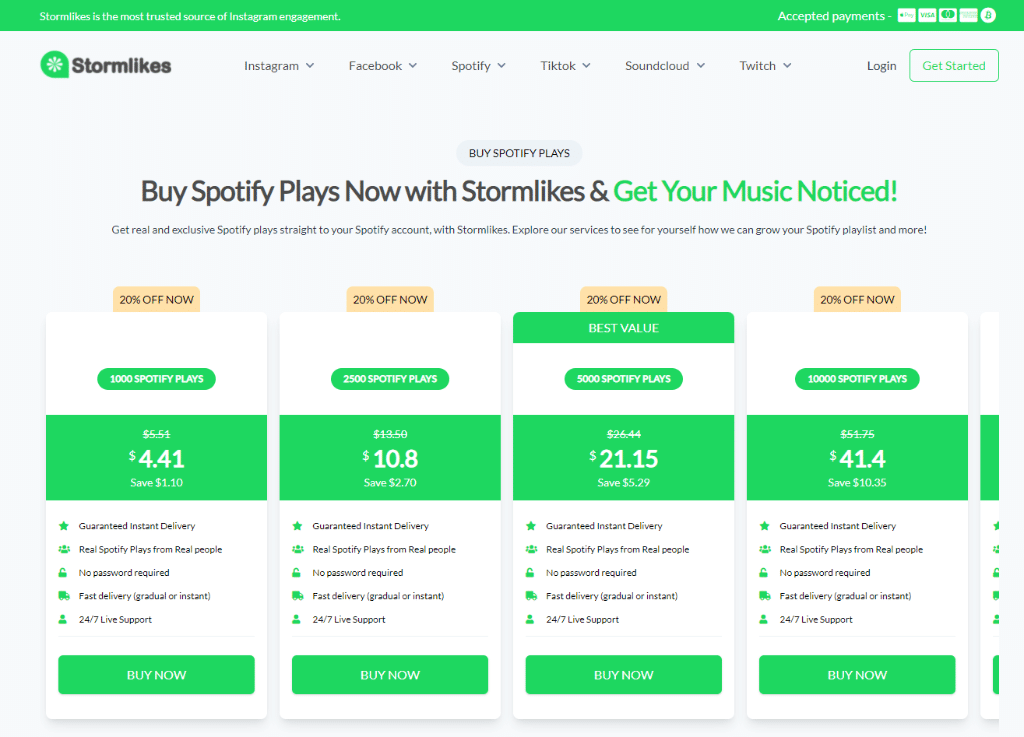Open the Facebook dropdown menu

[383, 65]
